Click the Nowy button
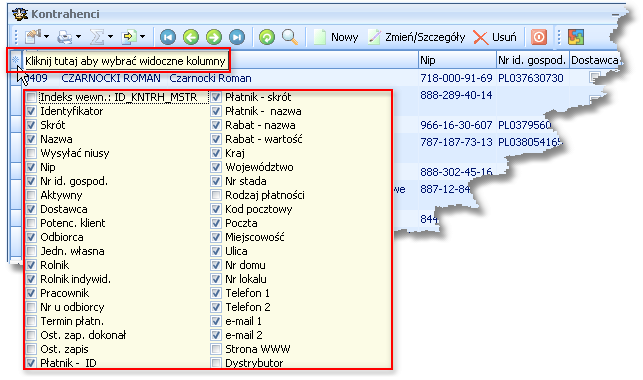This screenshot has height=380, width=643. click(x=336, y=37)
